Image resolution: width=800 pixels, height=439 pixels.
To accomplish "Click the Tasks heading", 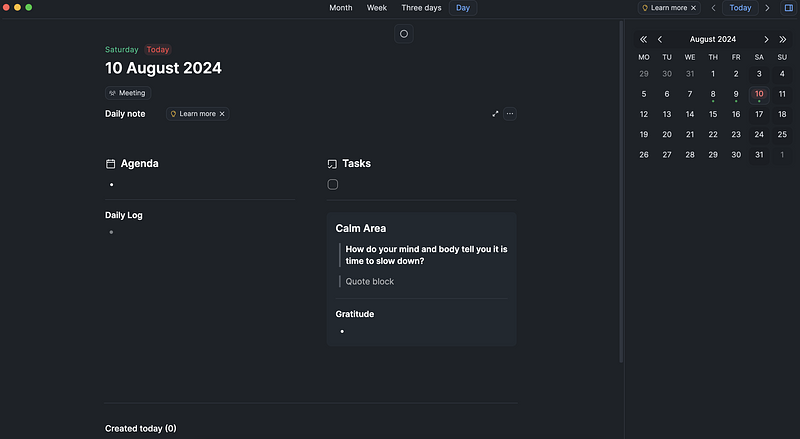I will (356, 164).
